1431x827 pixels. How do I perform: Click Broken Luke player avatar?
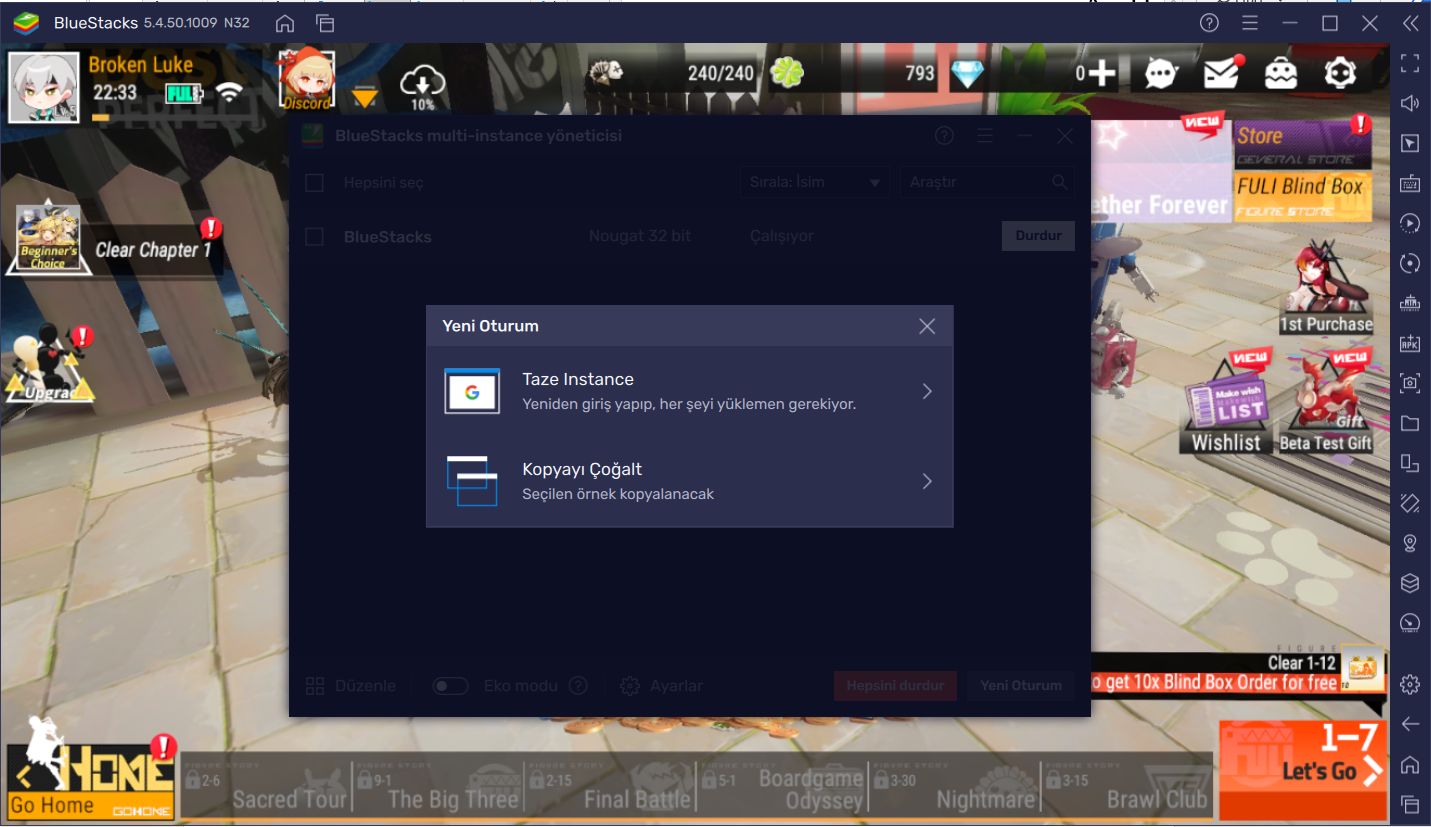(x=44, y=87)
